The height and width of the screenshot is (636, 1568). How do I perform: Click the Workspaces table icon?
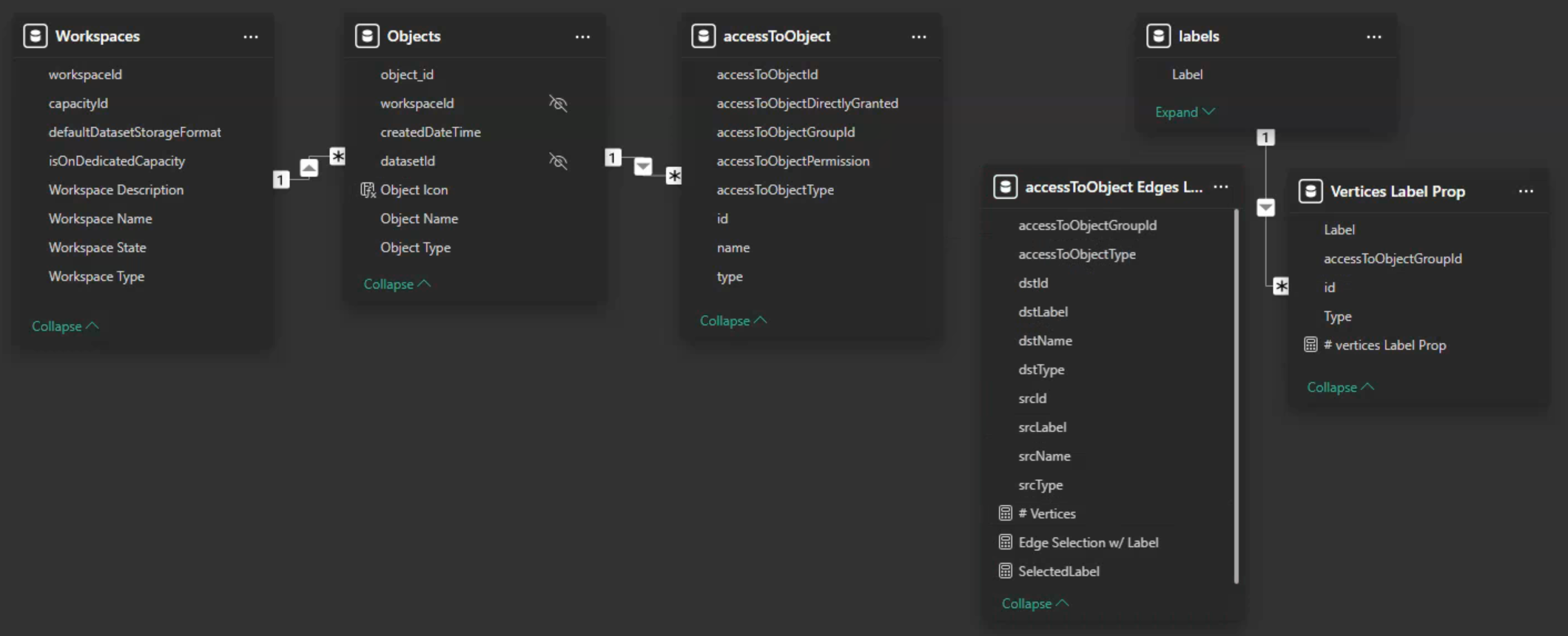[35, 36]
